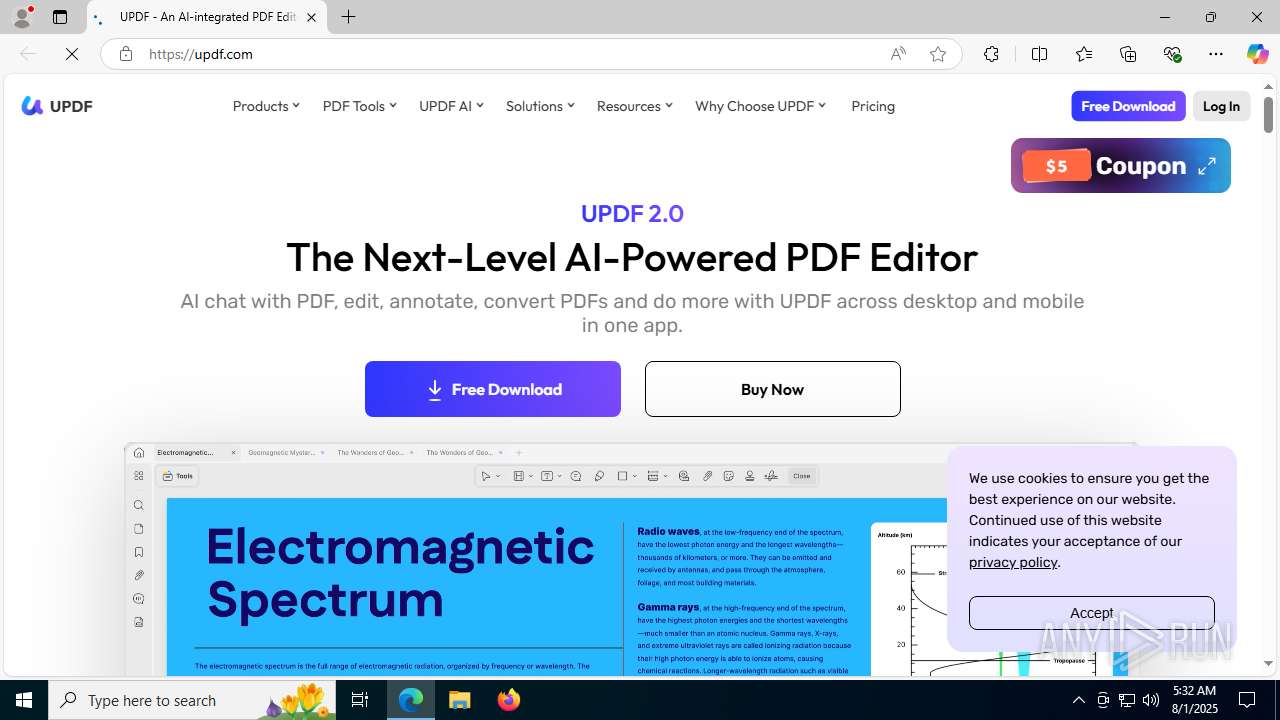Launch Firefox from the taskbar
This screenshot has width=1280, height=720.
click(x=509, y=700)
